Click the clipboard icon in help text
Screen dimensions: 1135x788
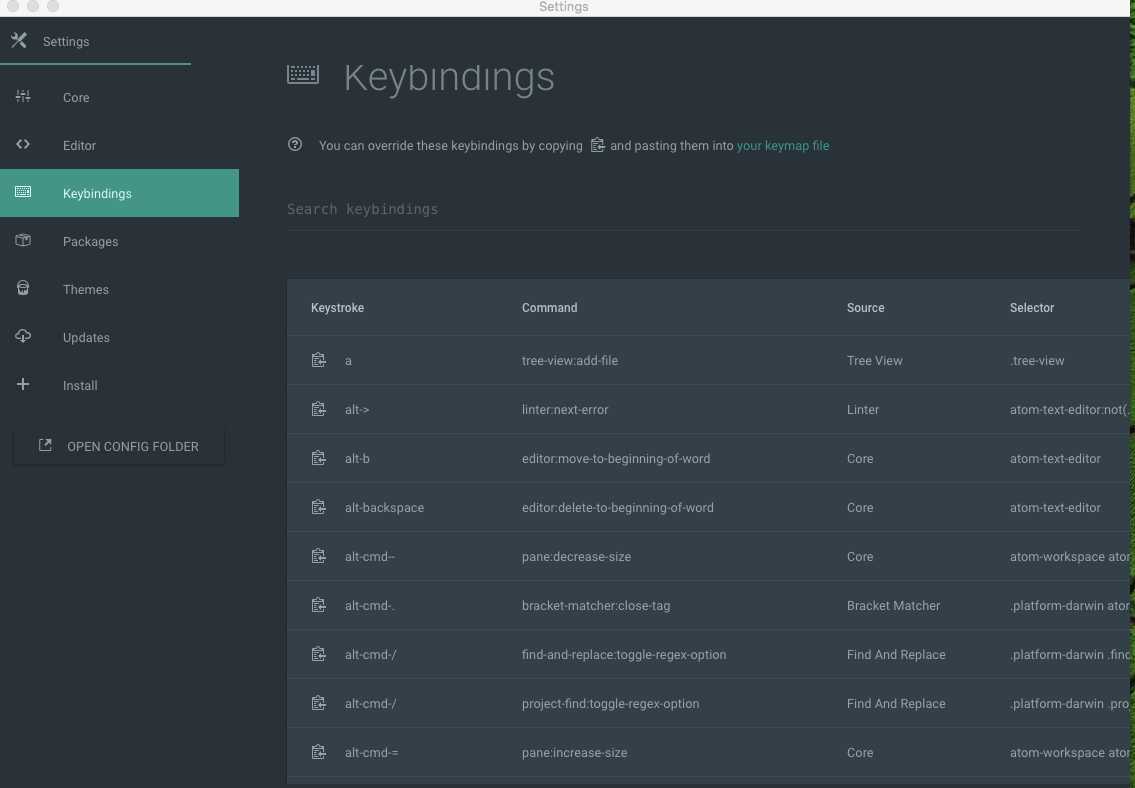pyautogui.click(x=597, y=145)
